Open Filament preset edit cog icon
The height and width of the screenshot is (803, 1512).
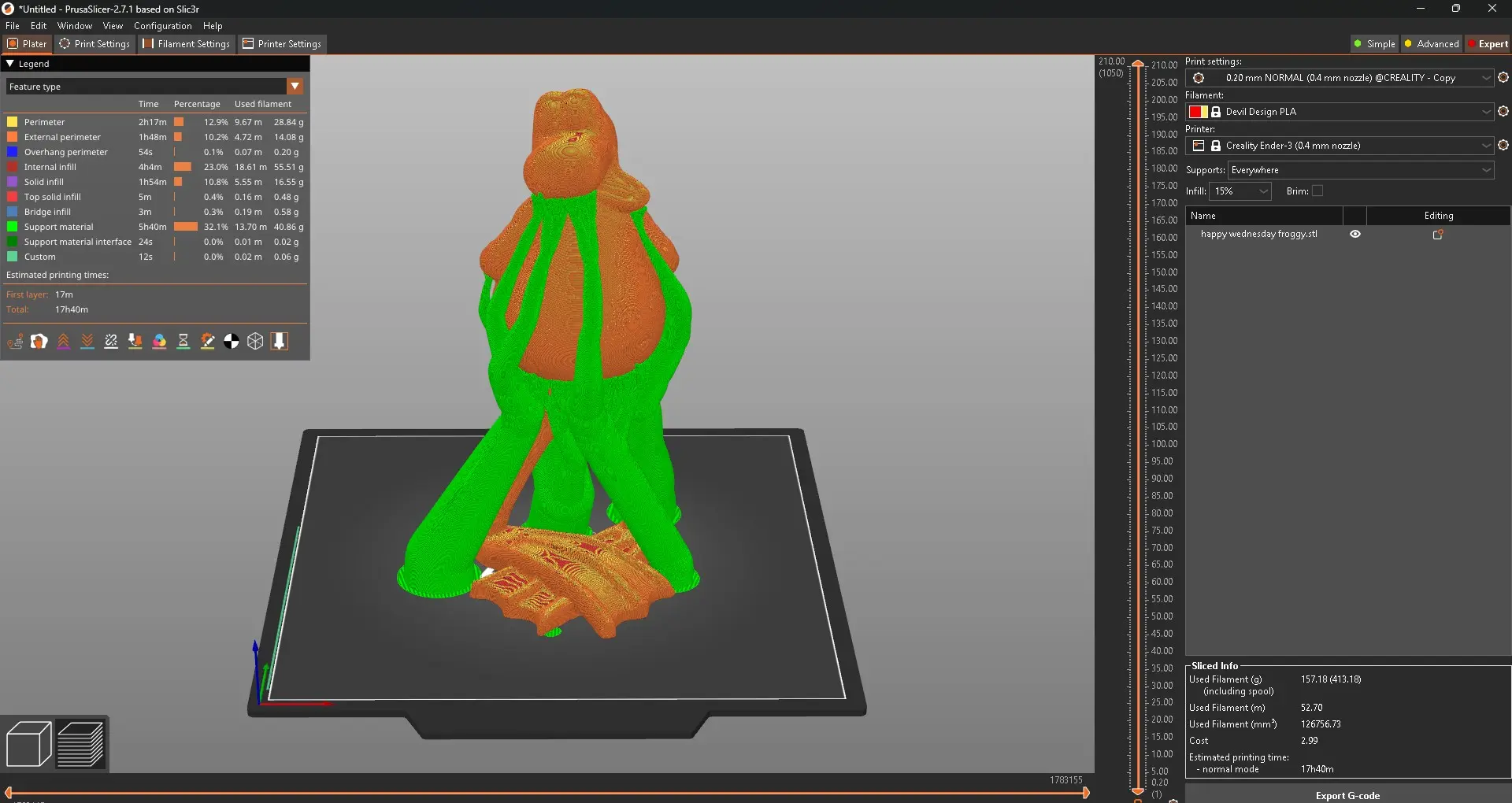click(1503, 112)
